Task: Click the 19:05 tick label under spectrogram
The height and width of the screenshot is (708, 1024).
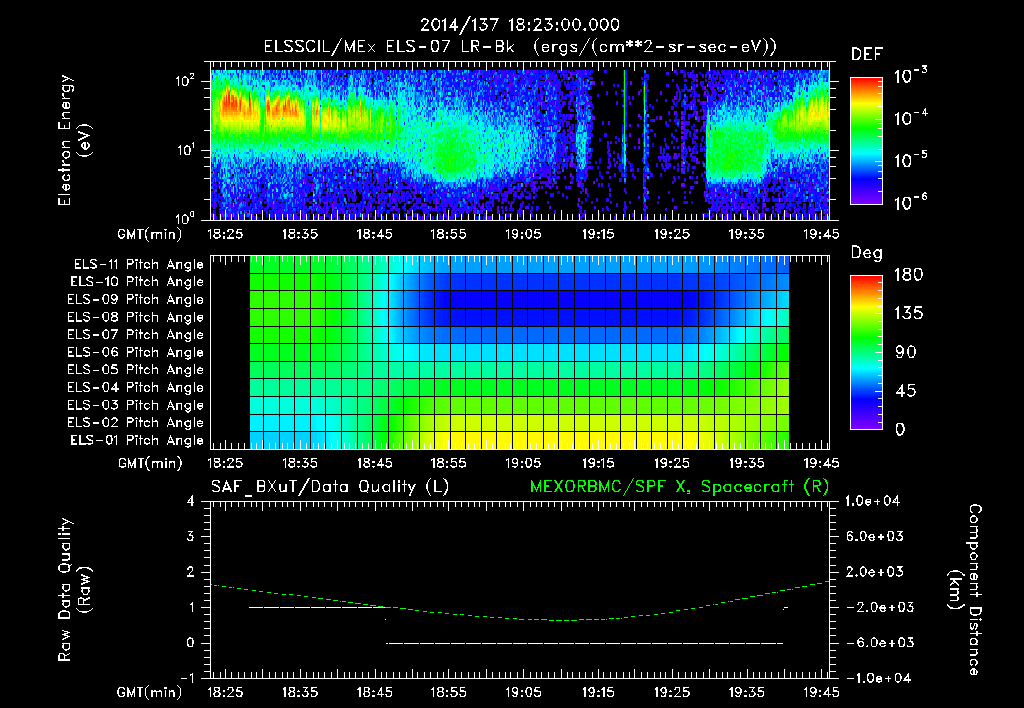Action: point(523,234)
